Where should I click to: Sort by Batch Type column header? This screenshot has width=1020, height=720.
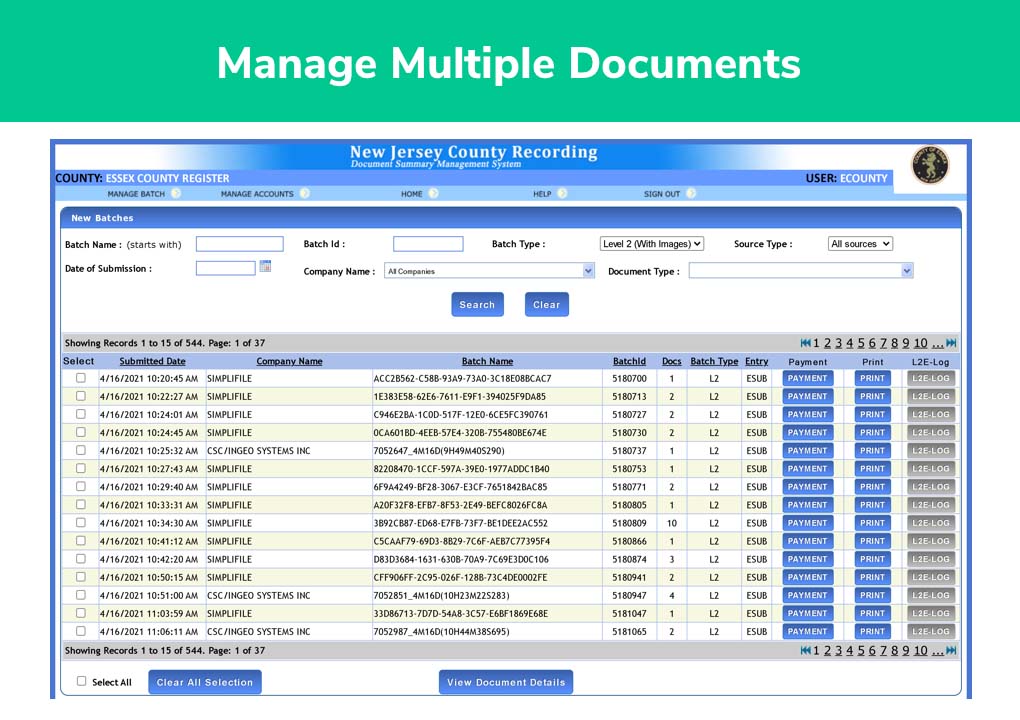[714, 361]
